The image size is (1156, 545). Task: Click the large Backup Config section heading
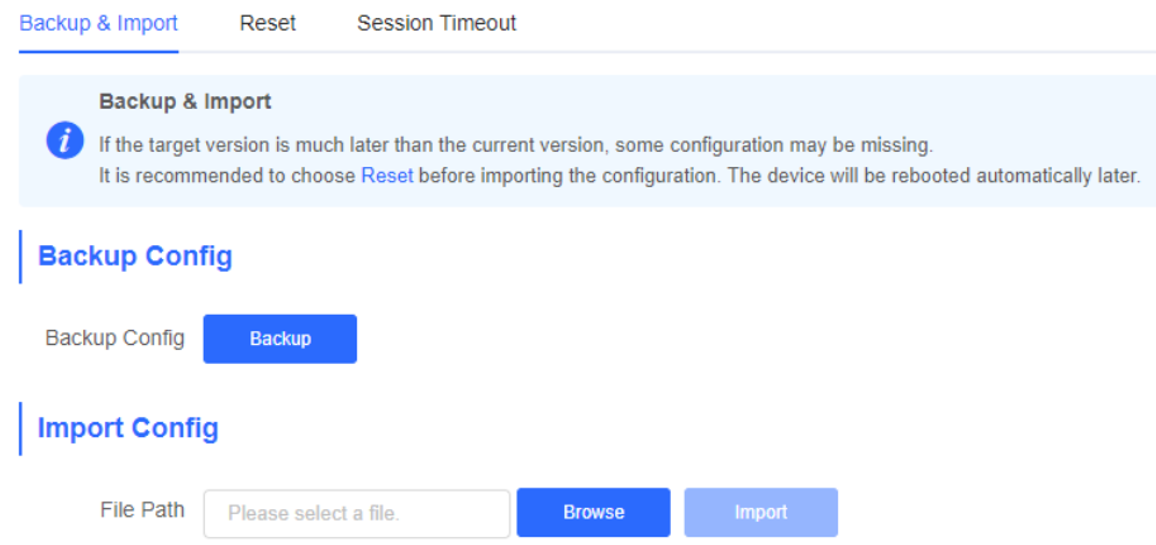[x=135, y=256]
